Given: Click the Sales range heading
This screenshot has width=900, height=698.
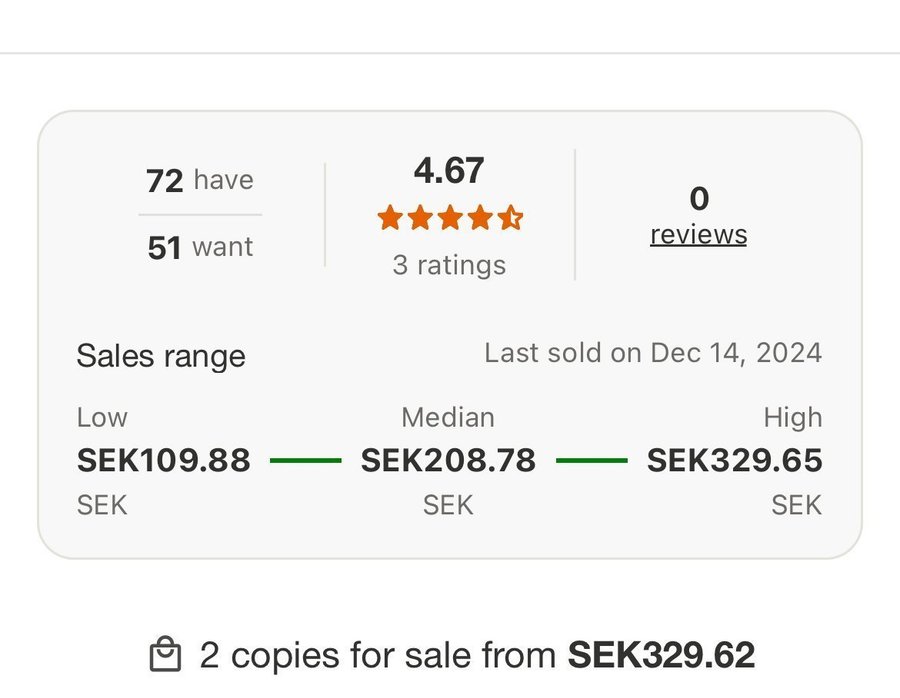Looking at the screenshot, I should click(161, 356).
